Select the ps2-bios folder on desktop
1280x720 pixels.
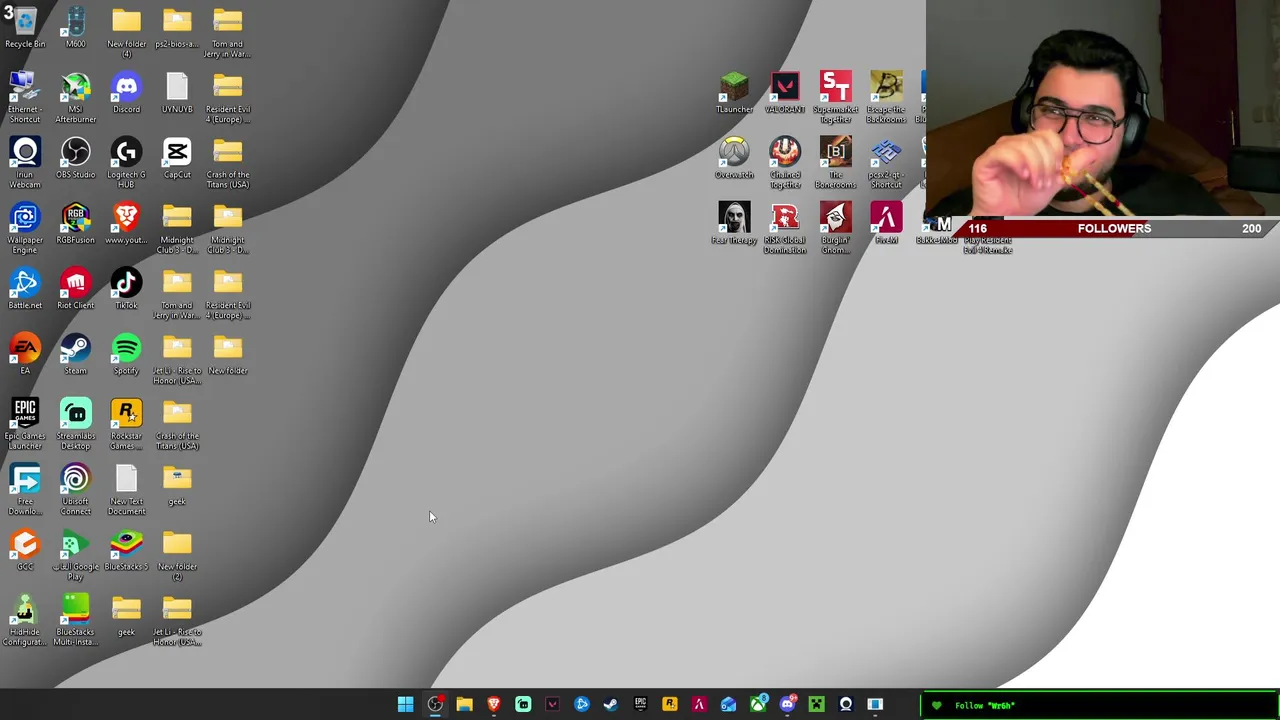[x=177, y=27]
